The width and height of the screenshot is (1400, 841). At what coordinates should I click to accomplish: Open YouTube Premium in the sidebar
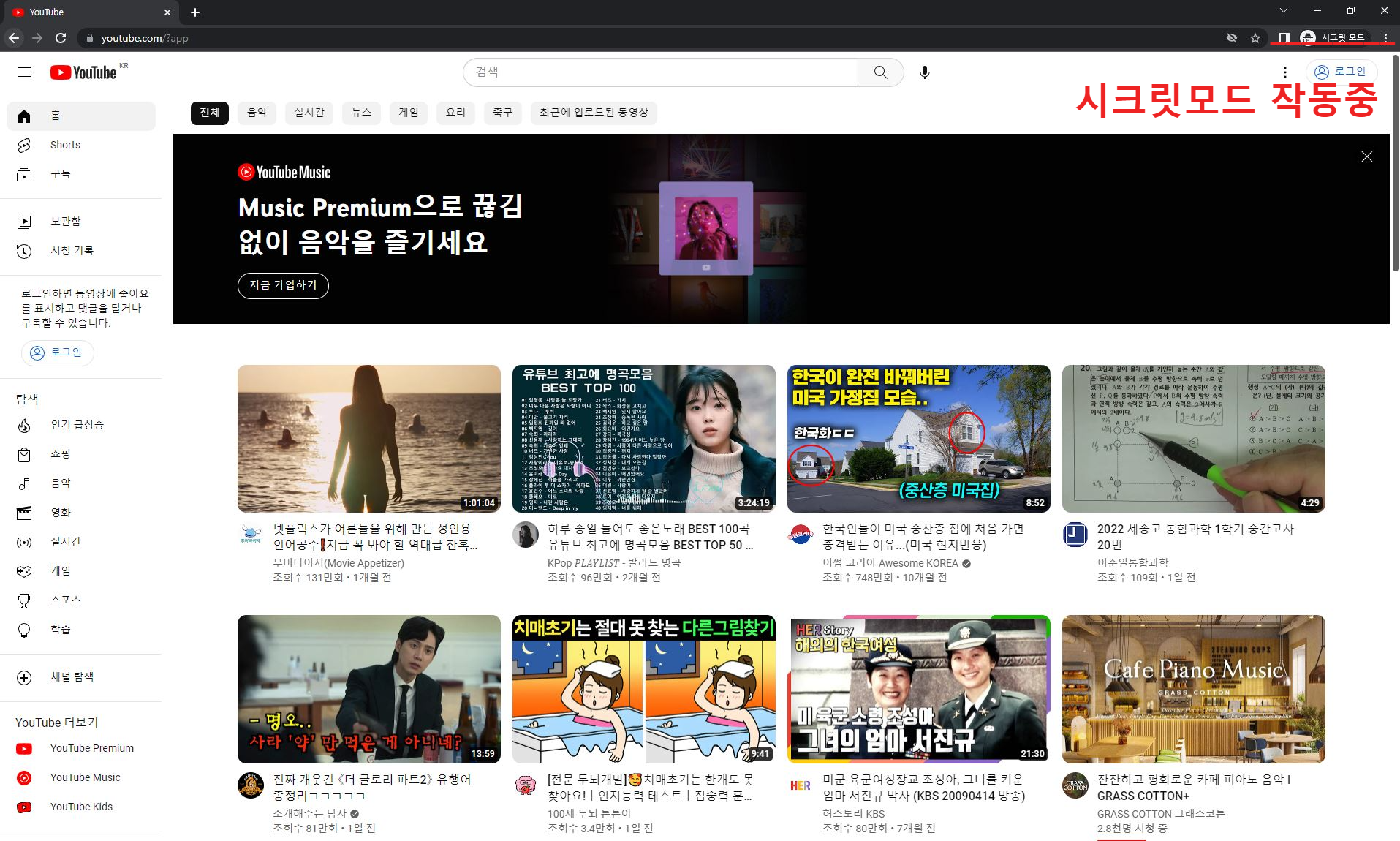click(81, 748)
